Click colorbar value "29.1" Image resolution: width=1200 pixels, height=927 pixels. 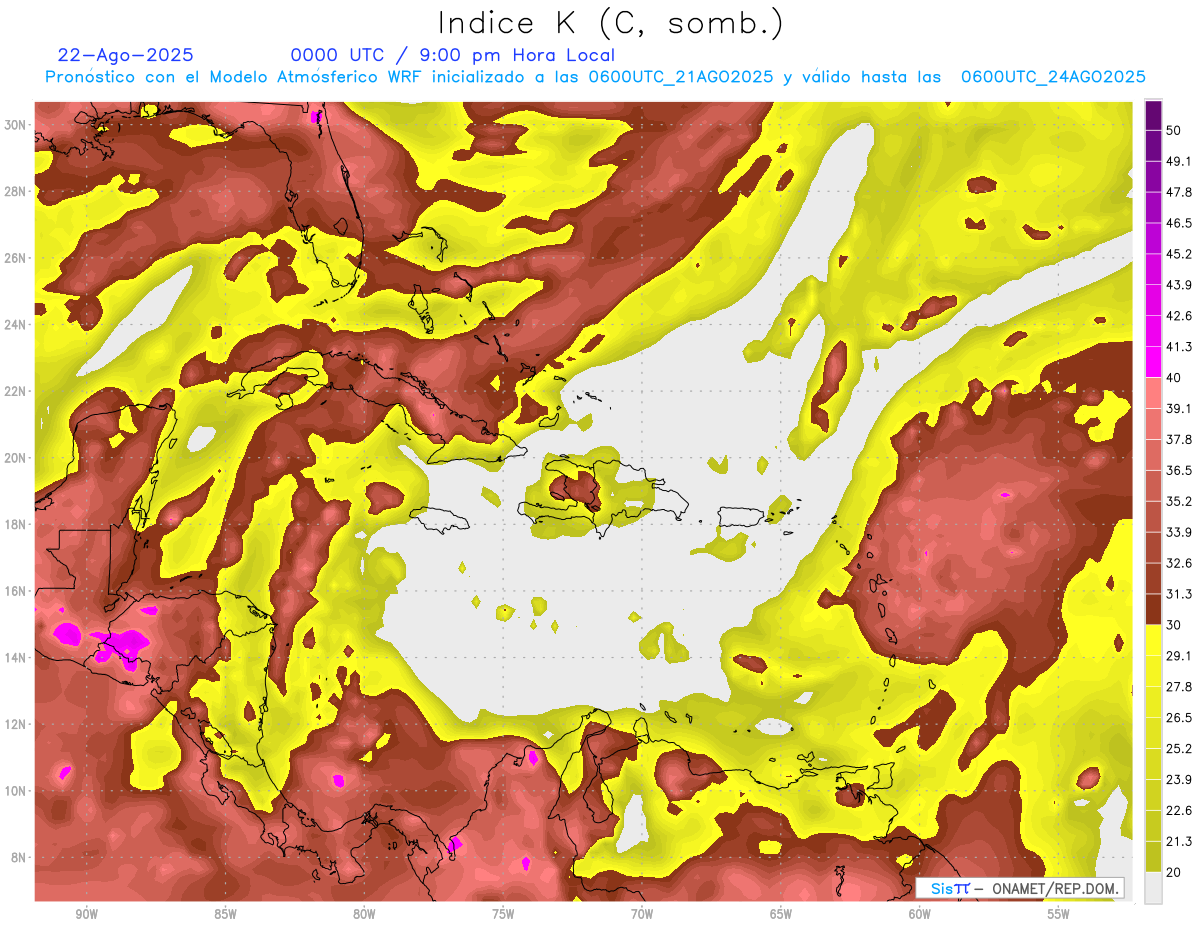point(1179,656)
